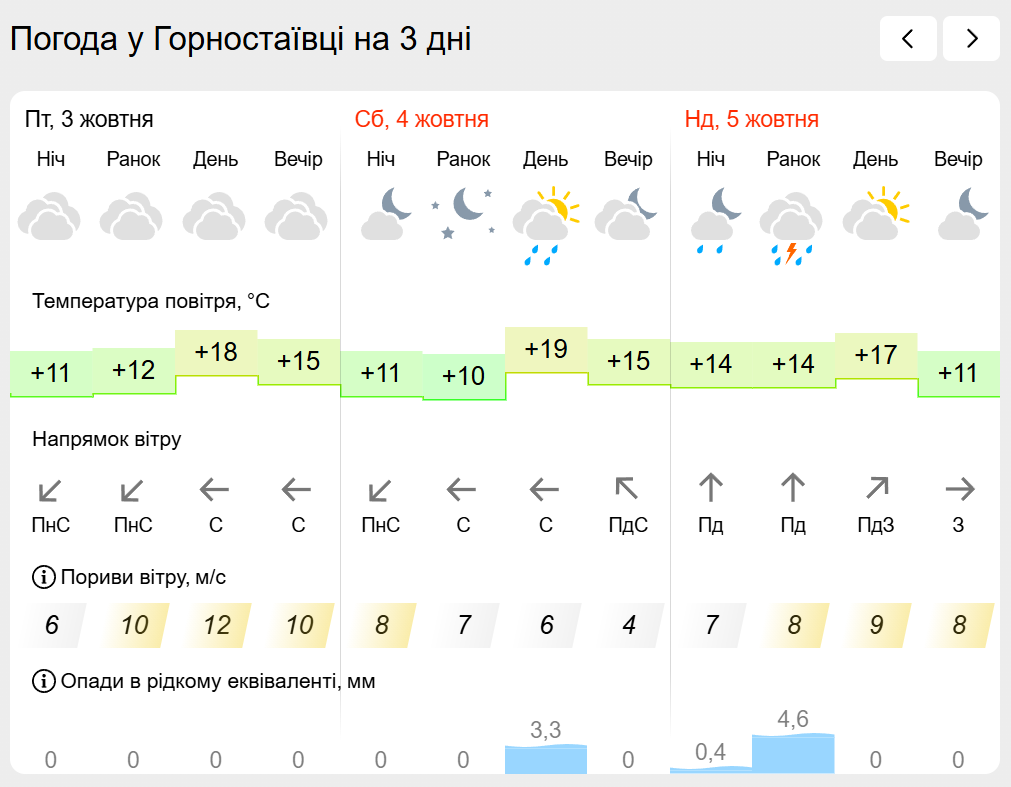Click Friday night overcast clouds icon

50,216
